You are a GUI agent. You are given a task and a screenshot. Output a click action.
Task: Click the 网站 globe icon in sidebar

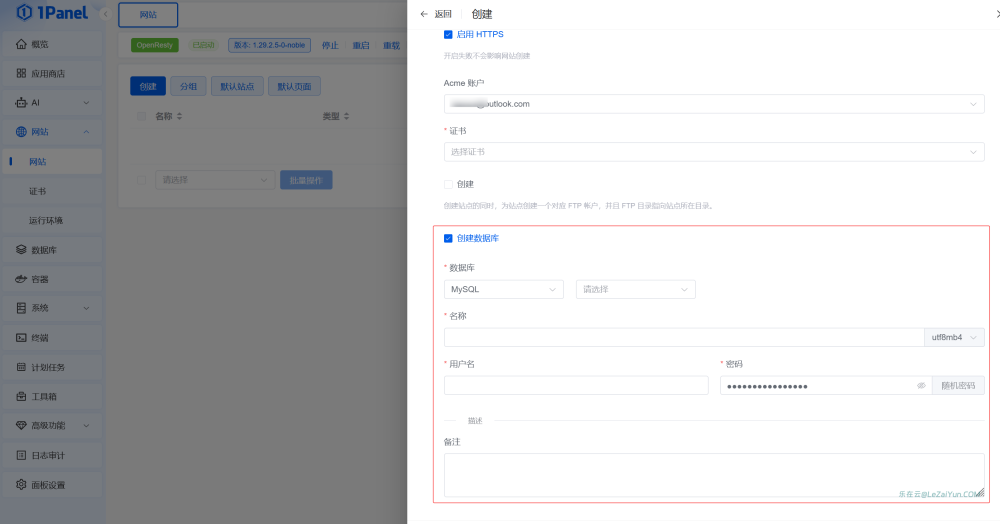click(21, 132)
